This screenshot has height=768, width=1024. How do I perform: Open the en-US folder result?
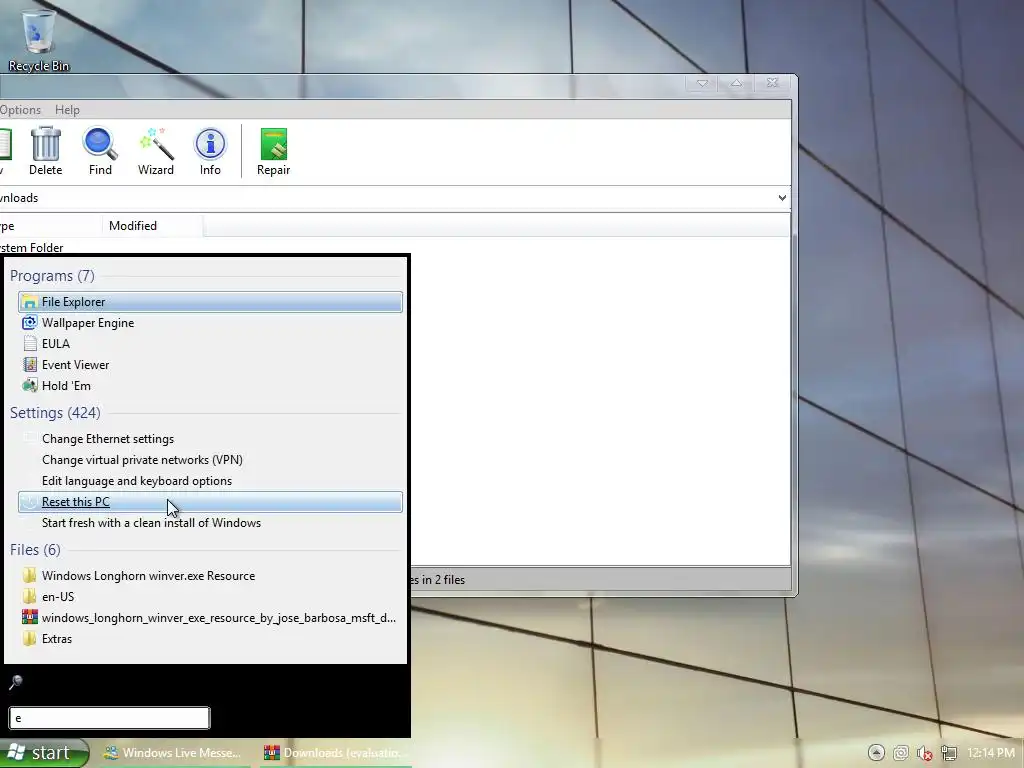coord(210,597)
